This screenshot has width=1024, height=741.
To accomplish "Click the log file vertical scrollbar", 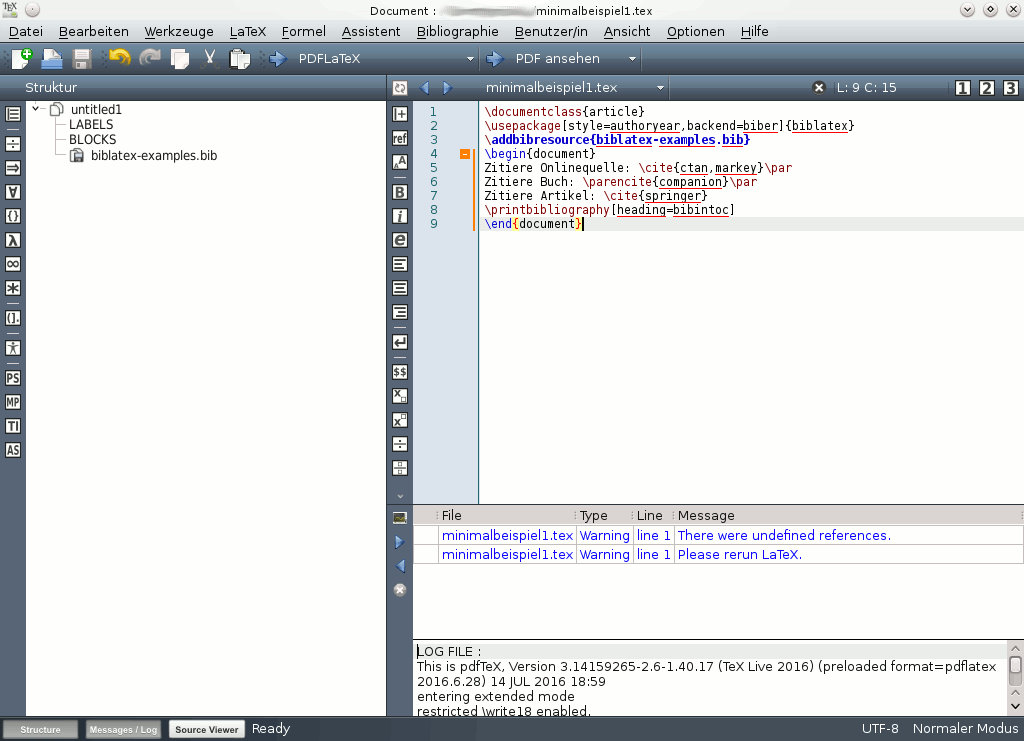I will tap(1015, 678).
